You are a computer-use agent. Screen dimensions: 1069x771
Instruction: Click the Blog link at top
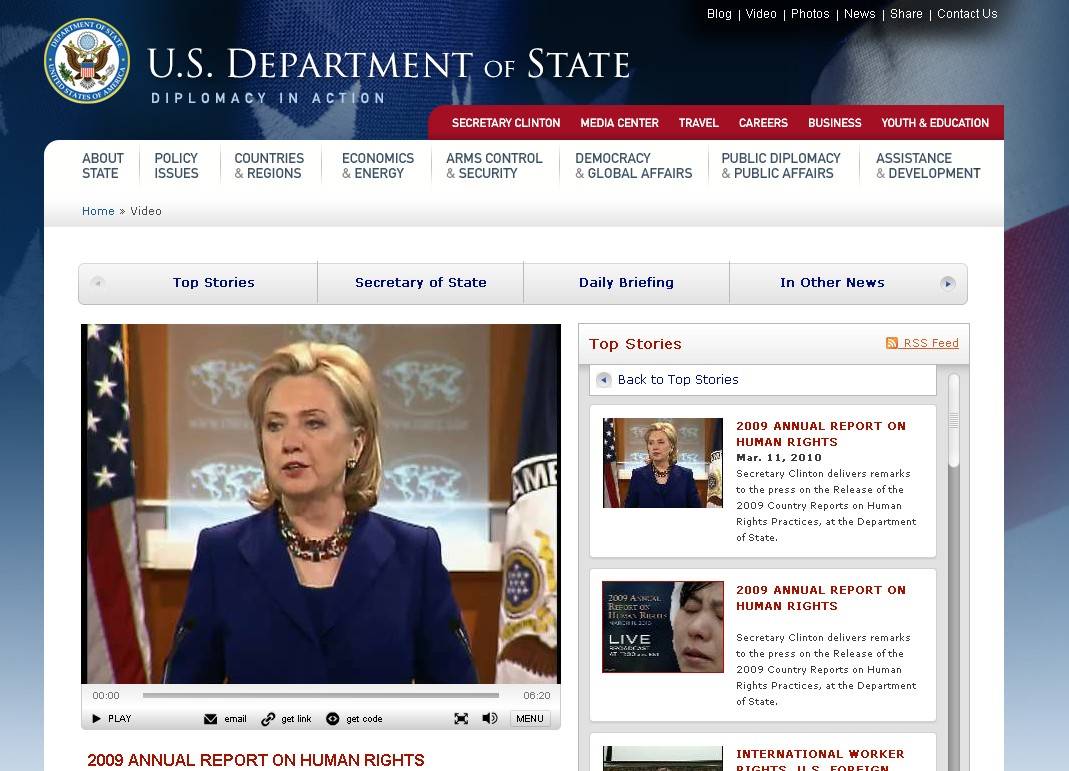[719, 14]
